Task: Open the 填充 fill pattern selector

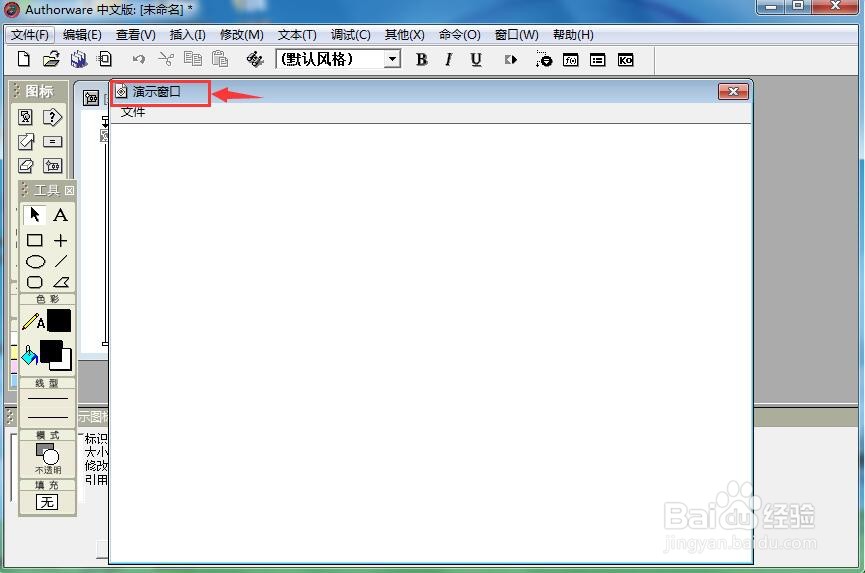Action: (47, 502)
